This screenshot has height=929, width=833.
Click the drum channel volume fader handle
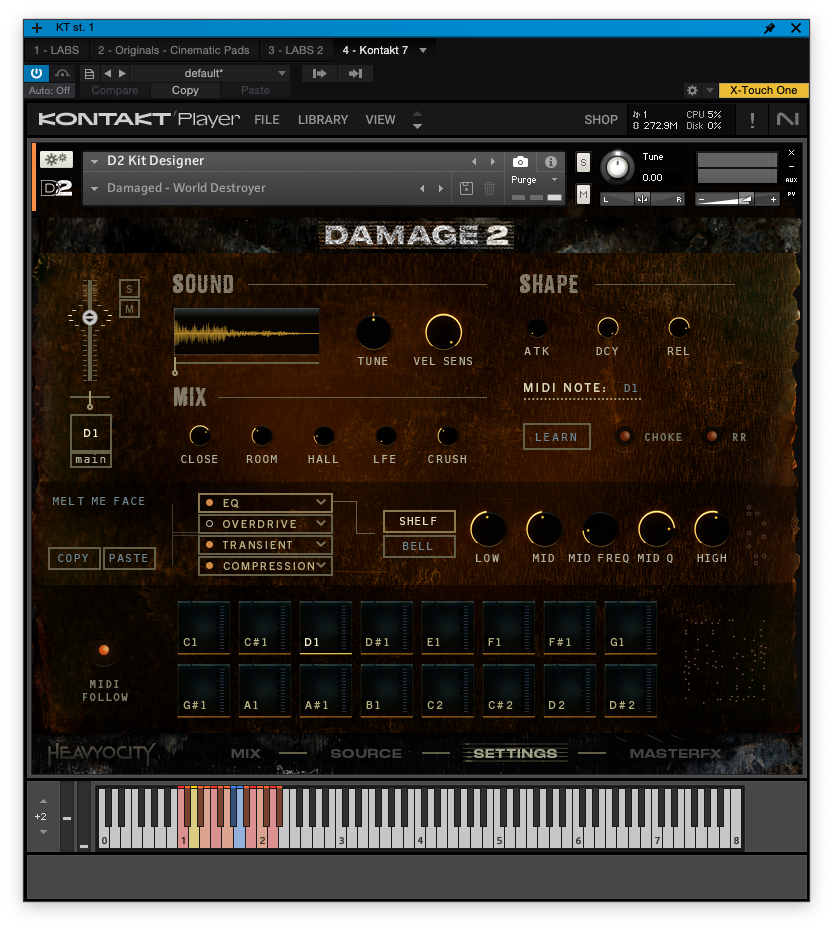89,318
